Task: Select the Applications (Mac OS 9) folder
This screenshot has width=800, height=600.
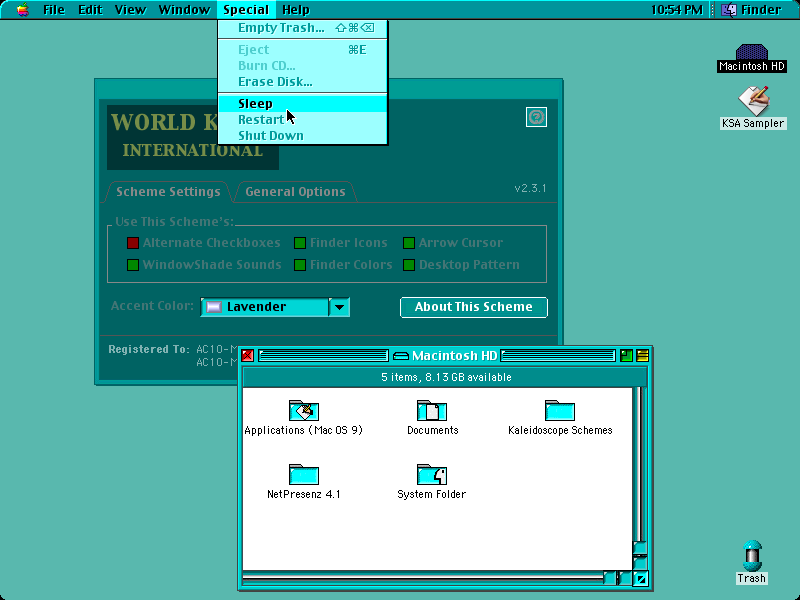Action: (304, 411)
